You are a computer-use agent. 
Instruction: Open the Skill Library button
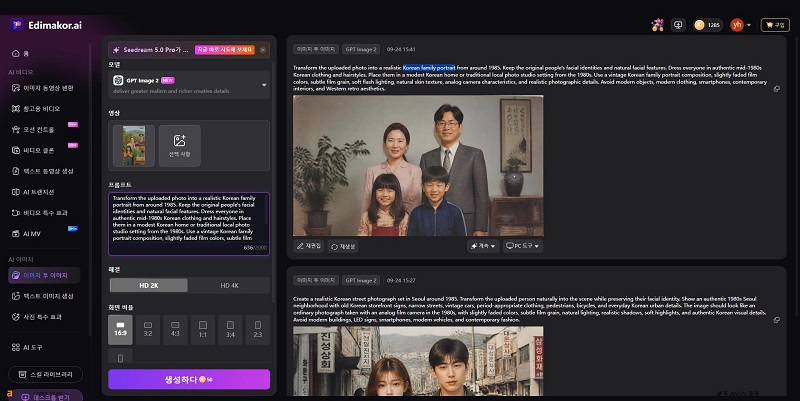coord(45,374)
